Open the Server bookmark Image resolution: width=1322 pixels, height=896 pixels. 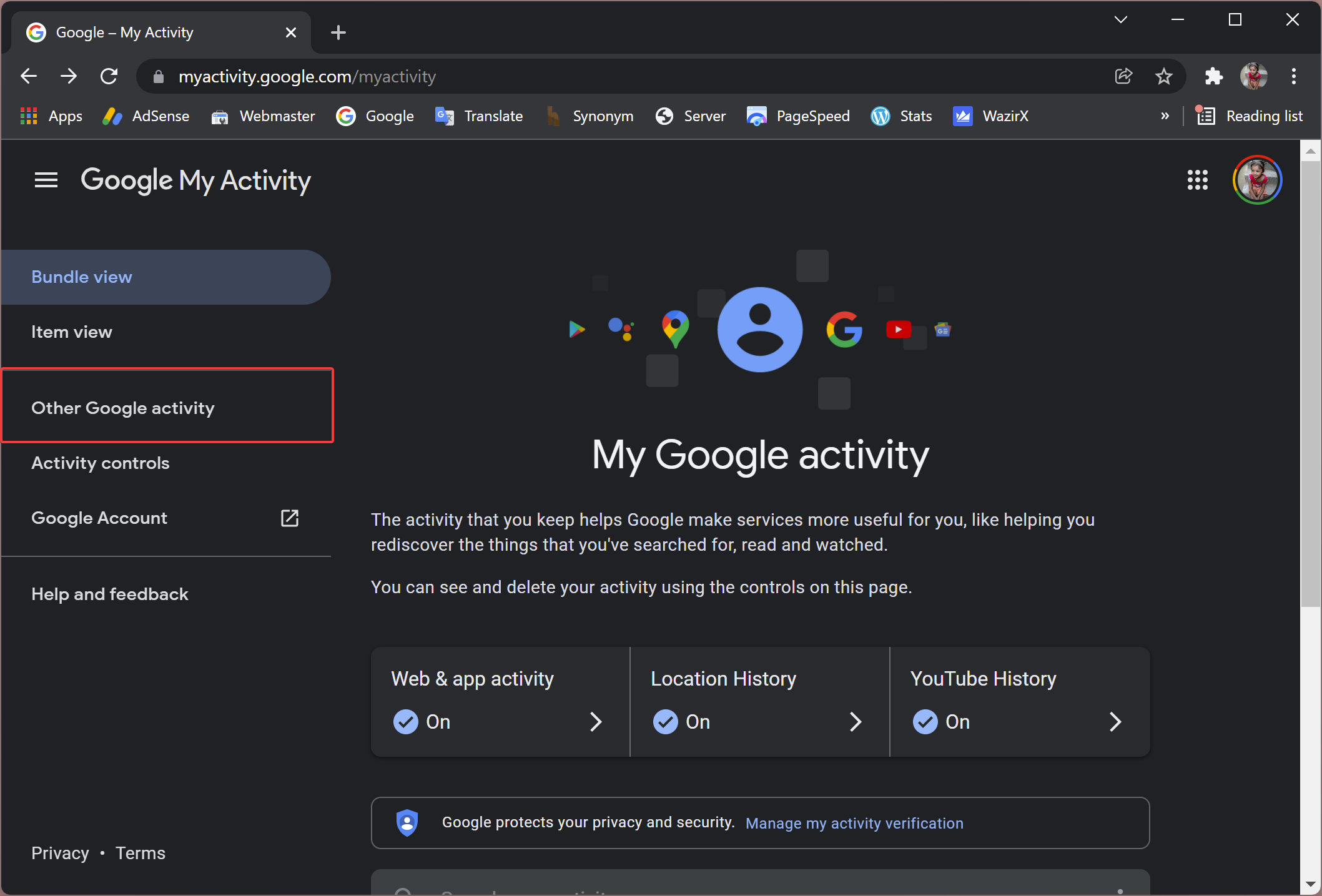click(691, 116)
